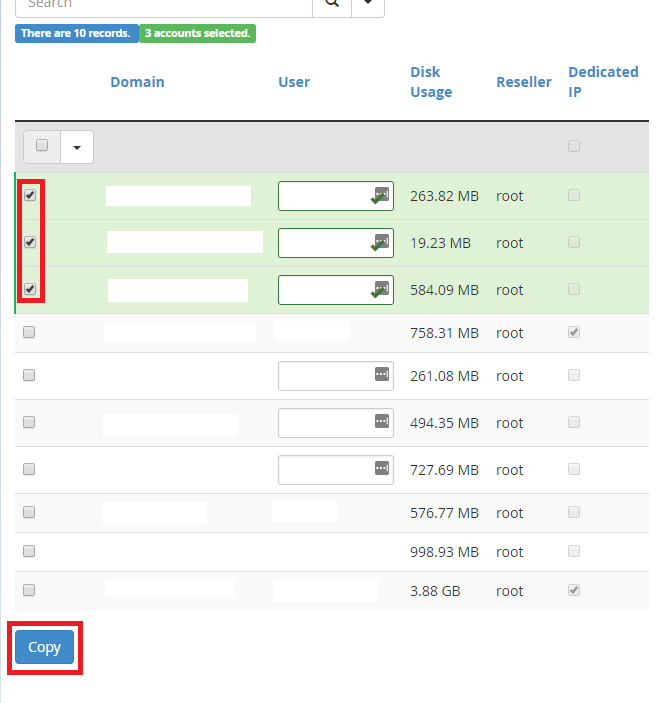The height and width of the screenshot is (703, 669).
Task: Select the account using 758.31 MB
Action: (29, 332)
